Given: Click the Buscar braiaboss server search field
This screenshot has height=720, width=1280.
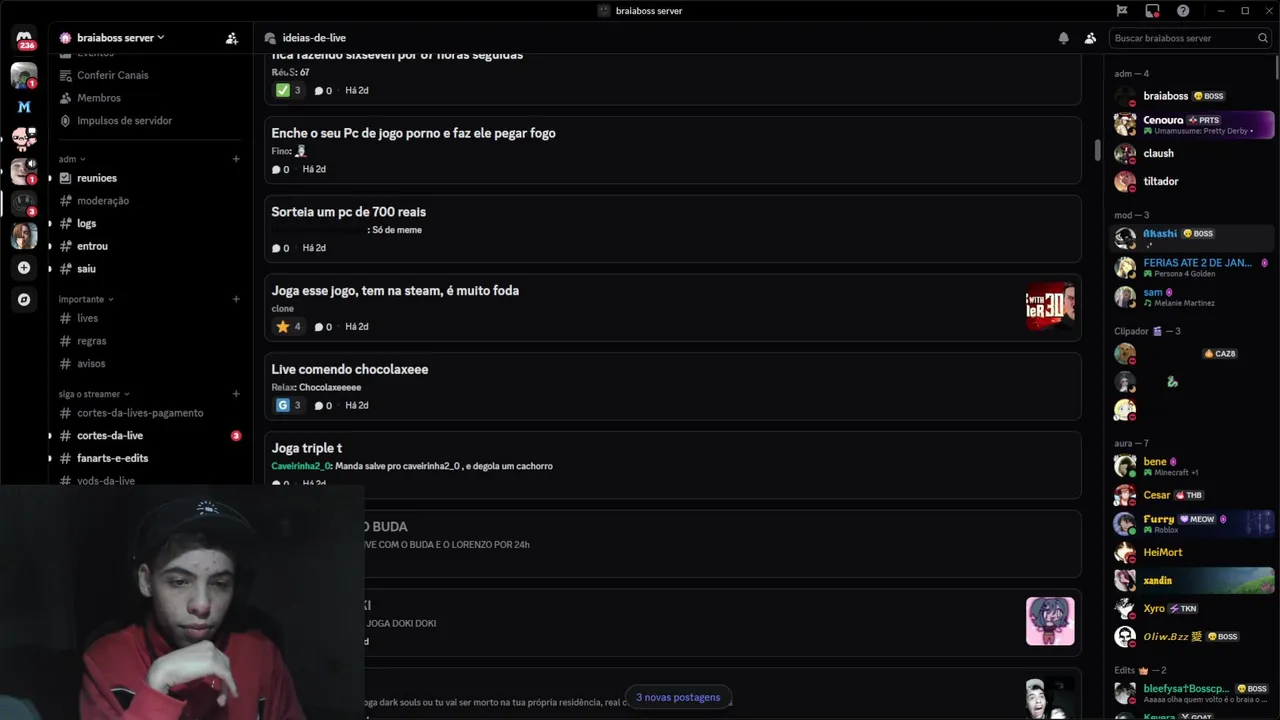Looking at the screenshot, I should tap(1190, 38).
